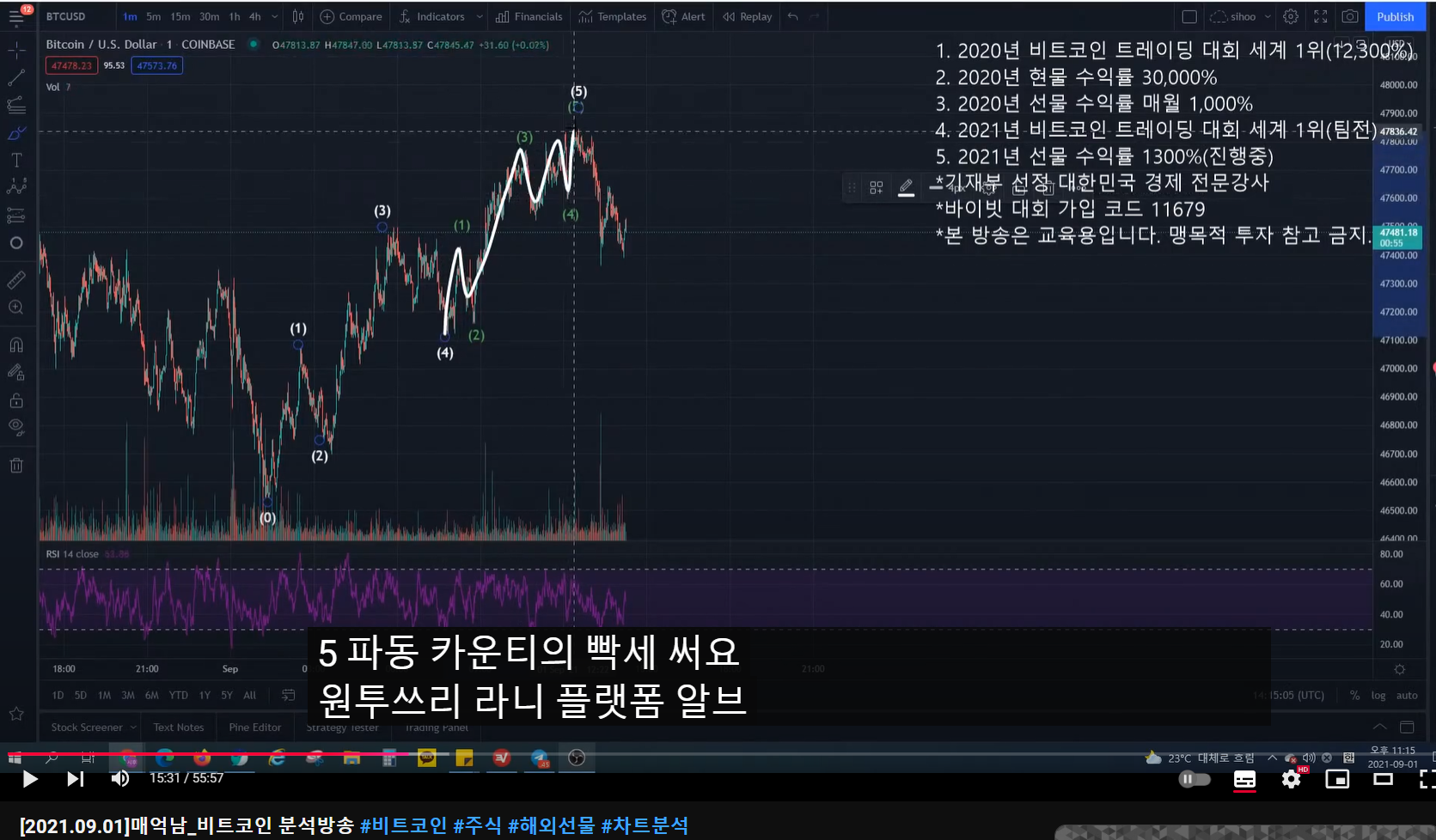Change the candlestick chart style
The image size is (1436, 840).
tap(298, 16)
